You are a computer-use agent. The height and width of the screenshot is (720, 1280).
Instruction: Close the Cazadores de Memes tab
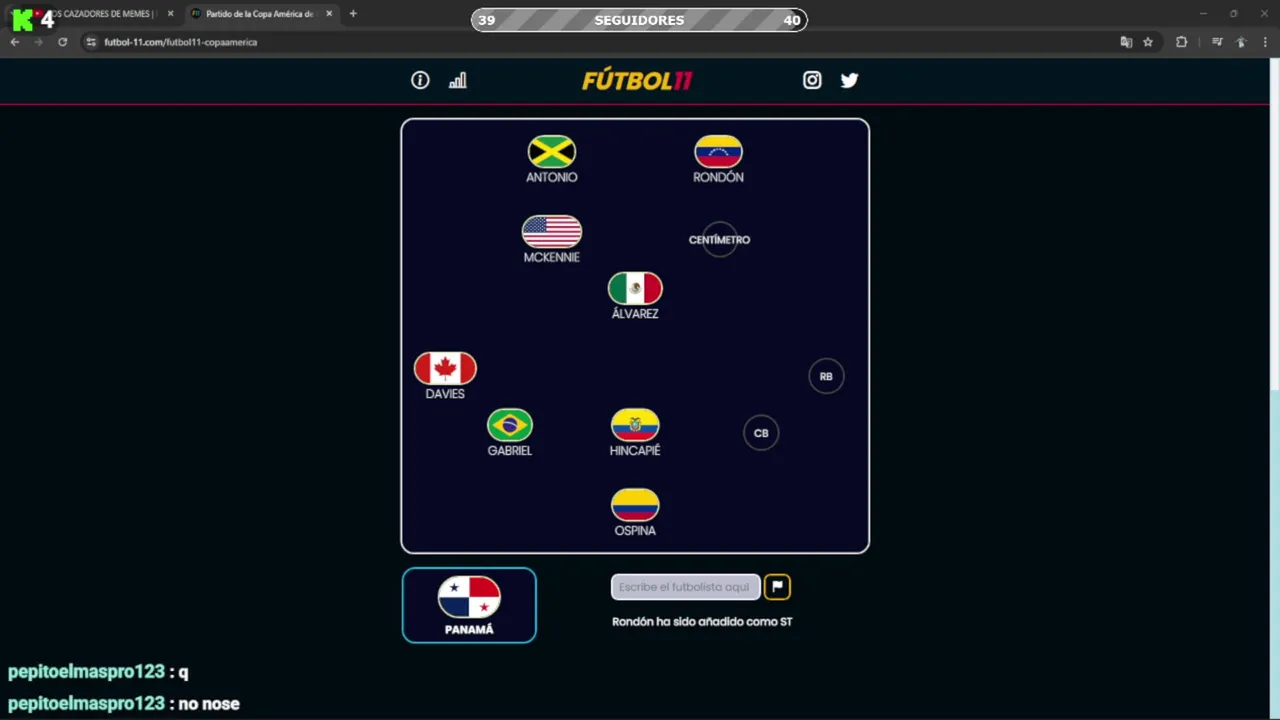click(x=171, y=14)
